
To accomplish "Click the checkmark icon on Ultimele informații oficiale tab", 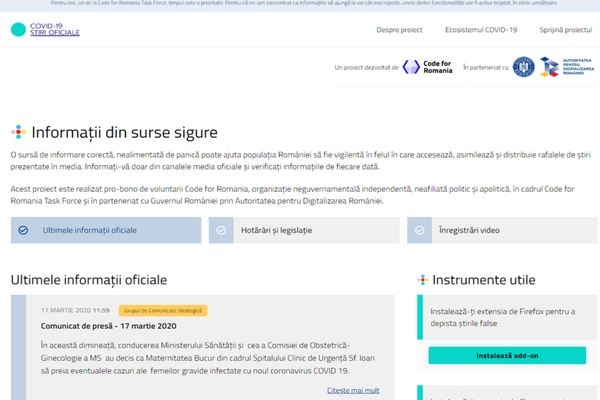I will click(x=23, y=230).
